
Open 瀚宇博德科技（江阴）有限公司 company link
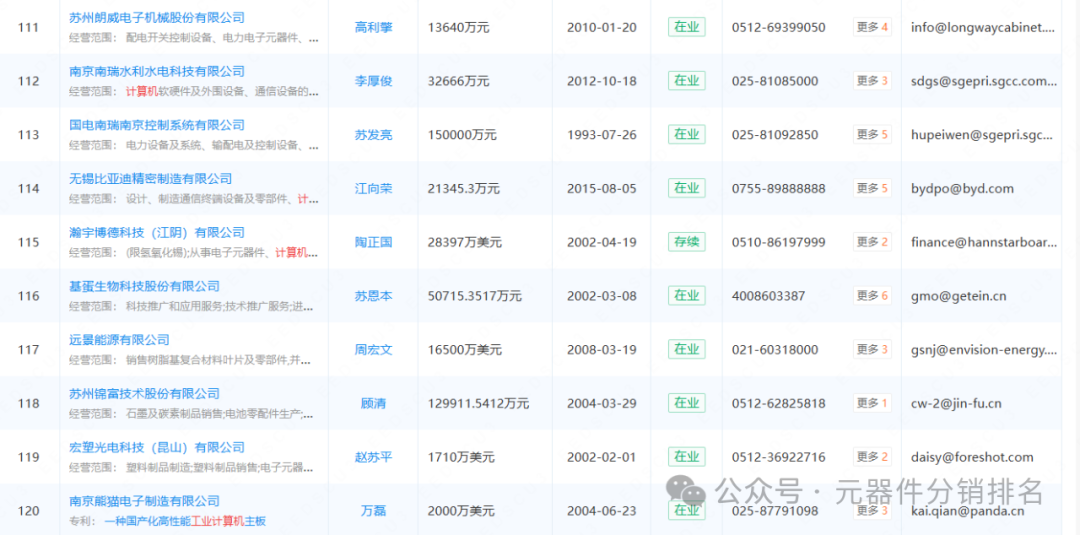click(x=156, y=233)
